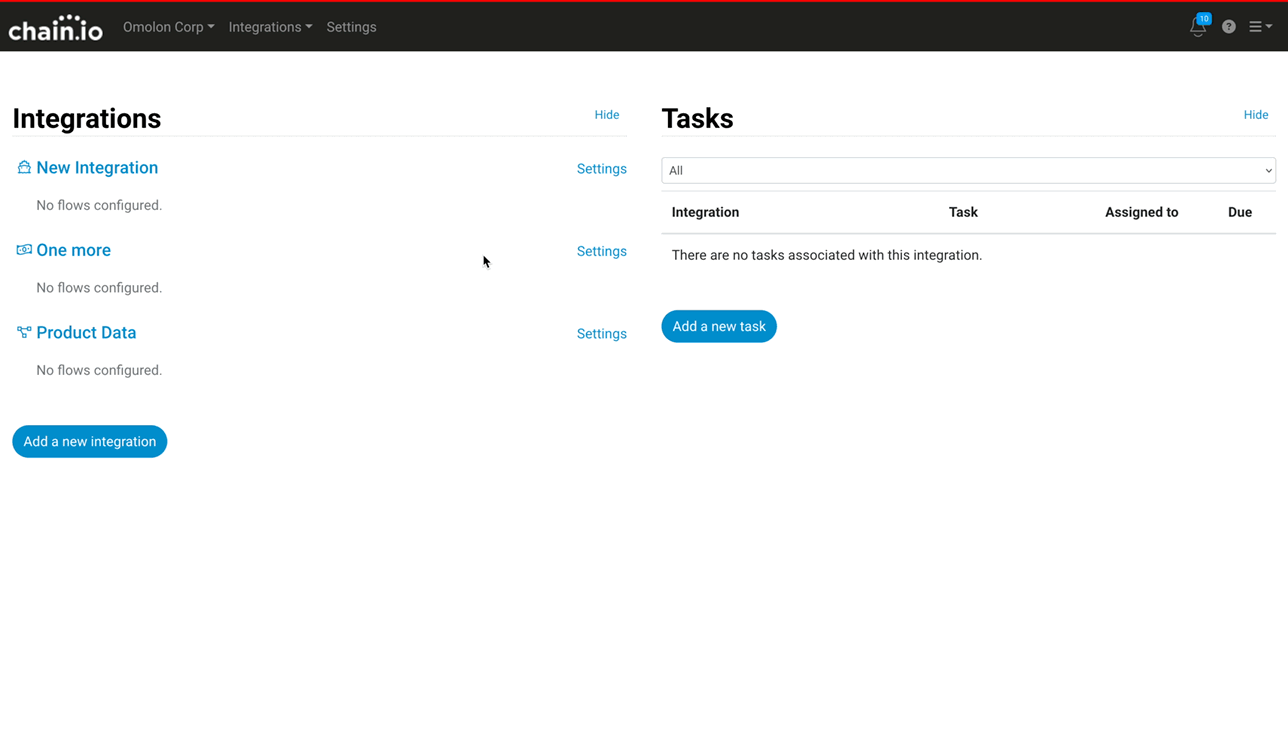The image size is (1288, 732).
Task: Click the chain.io logo
Action: pos(55,28)
